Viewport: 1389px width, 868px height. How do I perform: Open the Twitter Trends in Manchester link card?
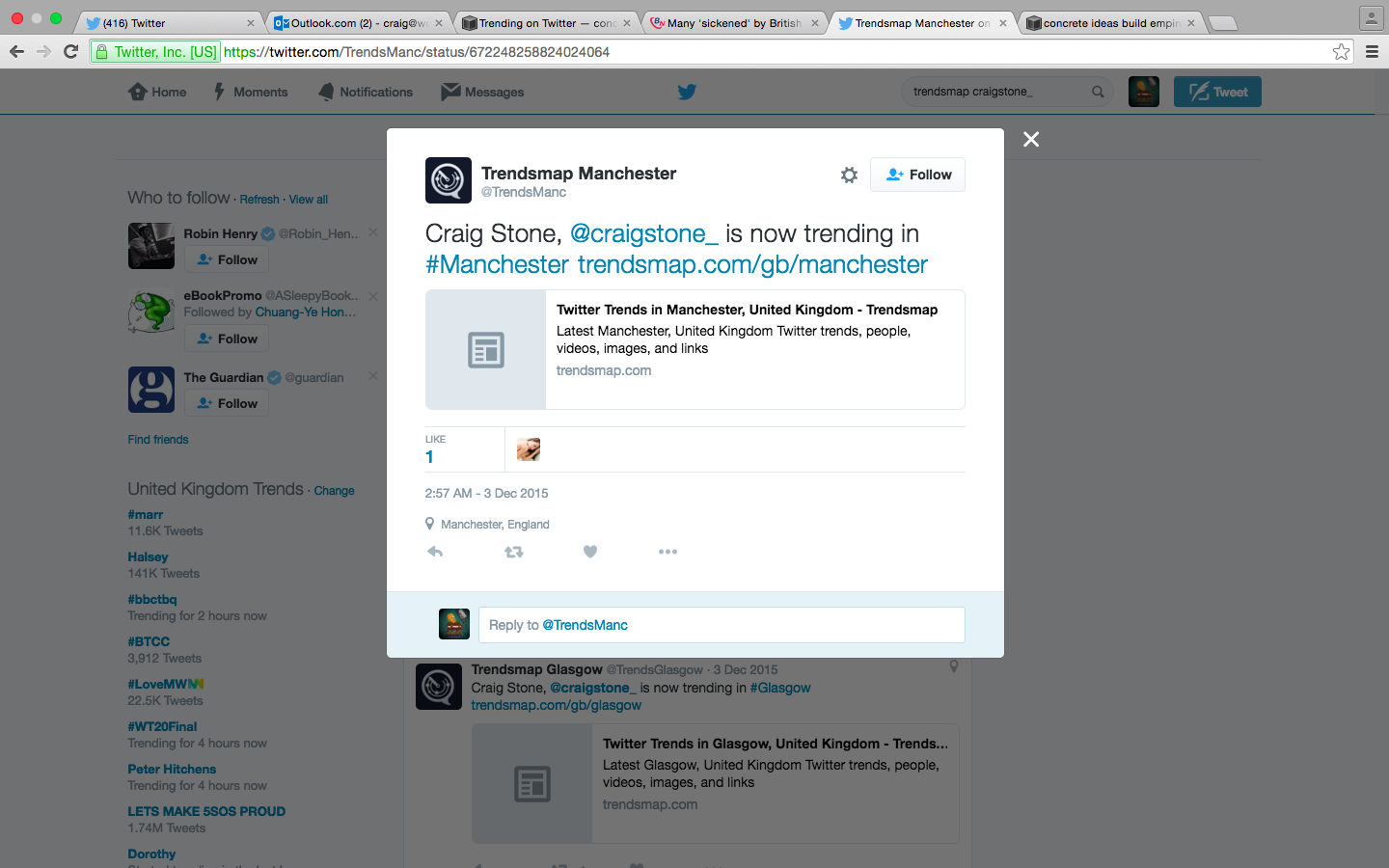pyautogui.click(x=694, y=350)
